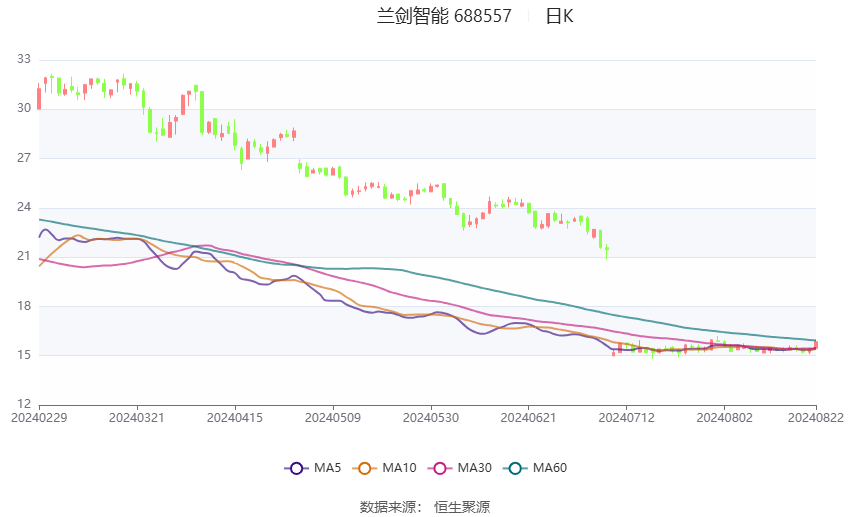Screen dimensions: 850x517
Task: Click x-axis date label 20240530
Action: 431,418
